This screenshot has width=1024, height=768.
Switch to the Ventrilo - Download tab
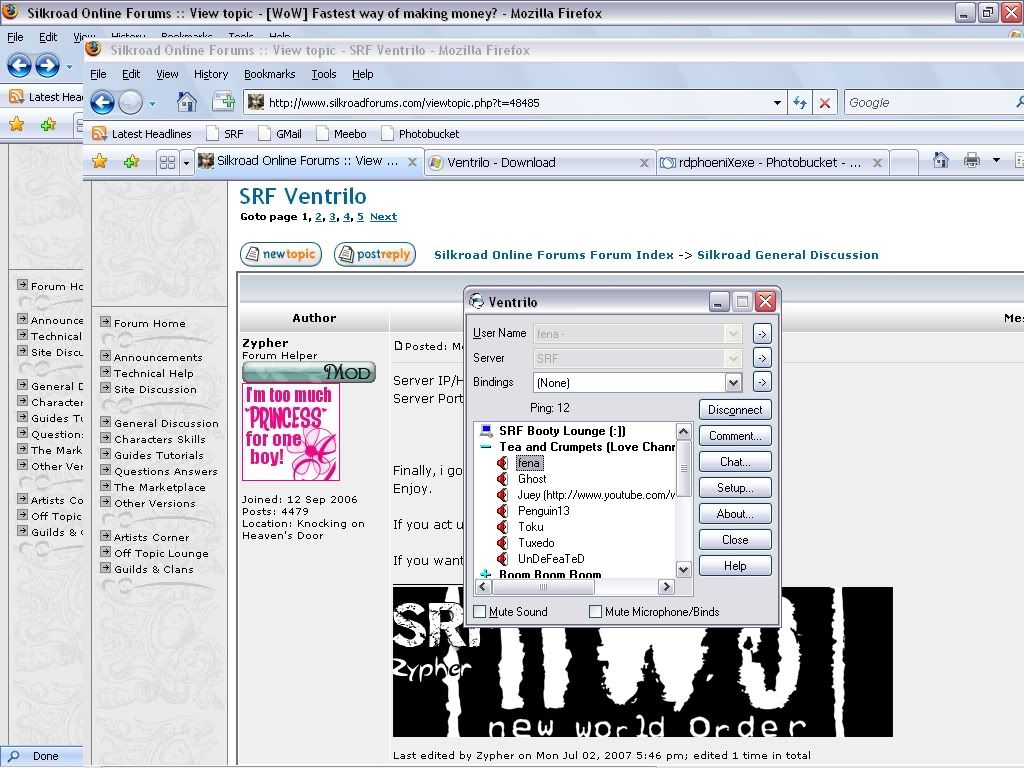tap(539, 163)
